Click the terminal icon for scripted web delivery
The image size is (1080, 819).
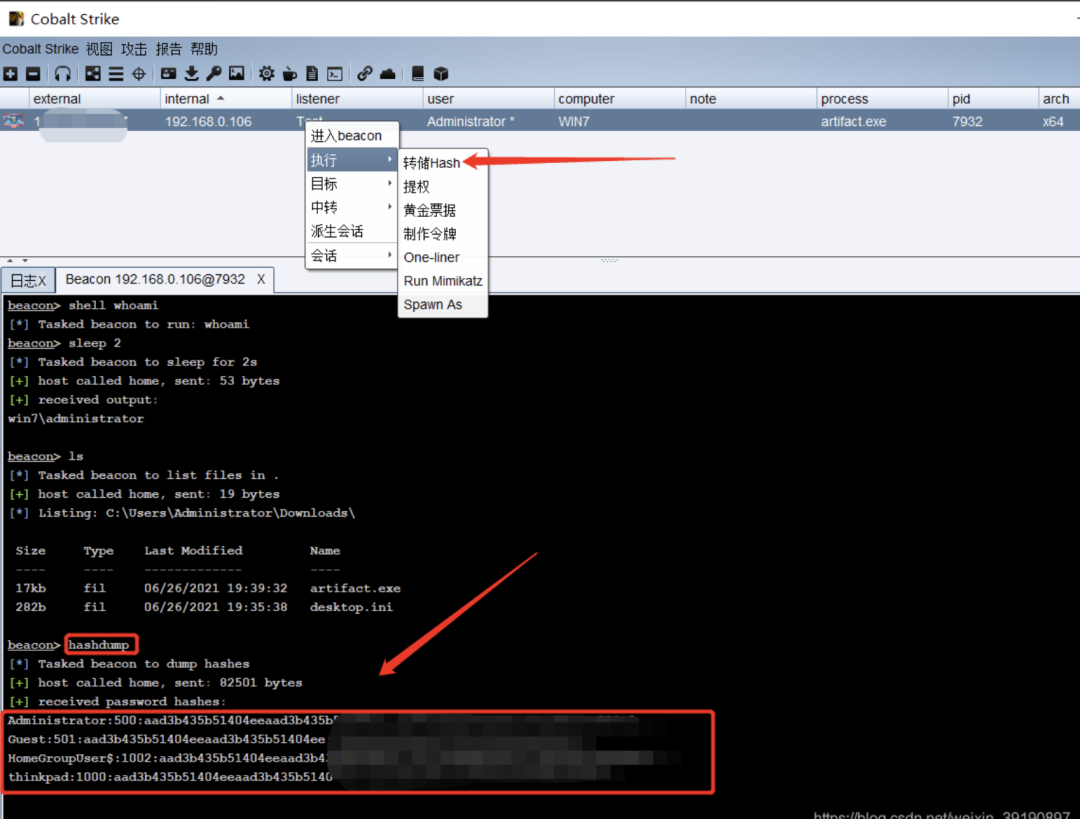pyautogui.click(x=335, y=74)
